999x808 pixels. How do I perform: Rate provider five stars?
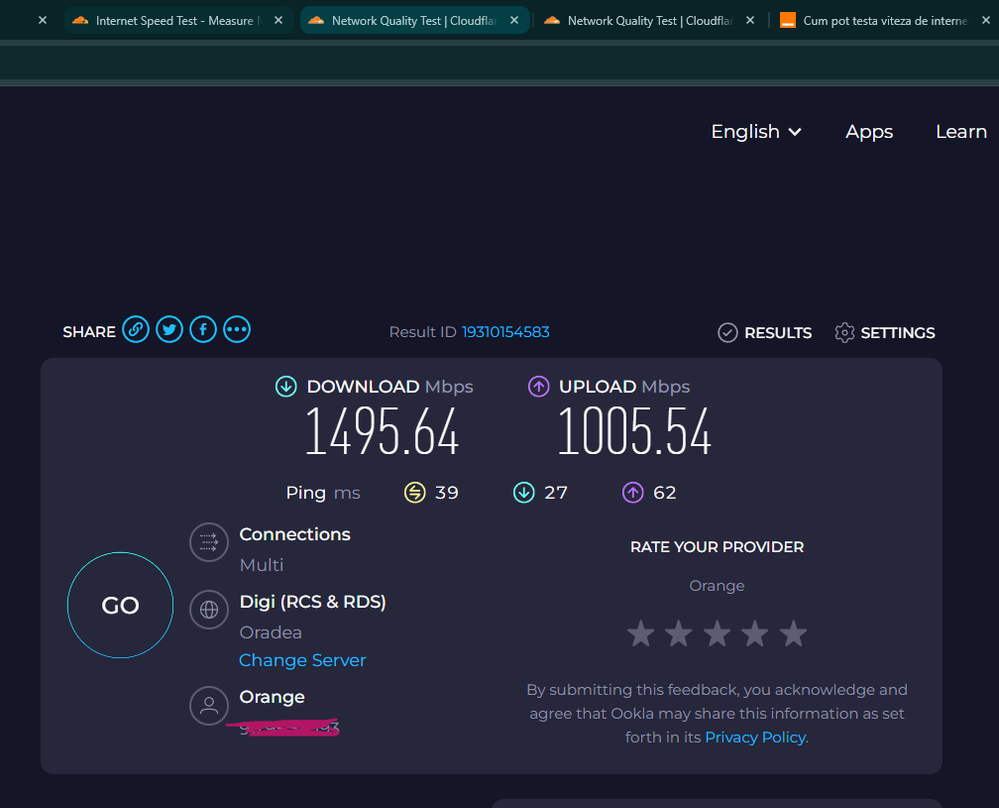[793, 633]
